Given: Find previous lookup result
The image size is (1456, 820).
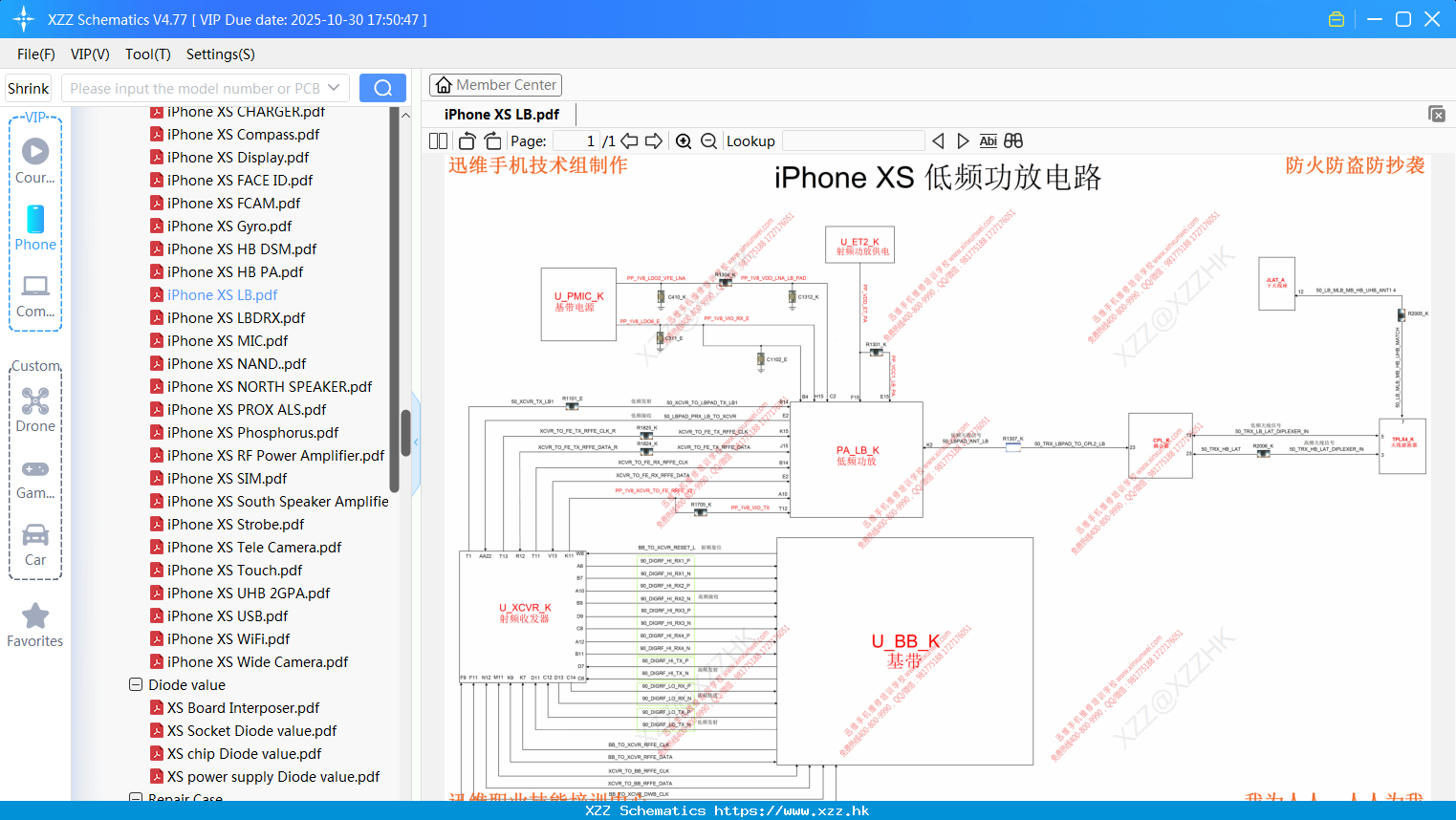Looking at the screenshot, I should coord(938,140).
